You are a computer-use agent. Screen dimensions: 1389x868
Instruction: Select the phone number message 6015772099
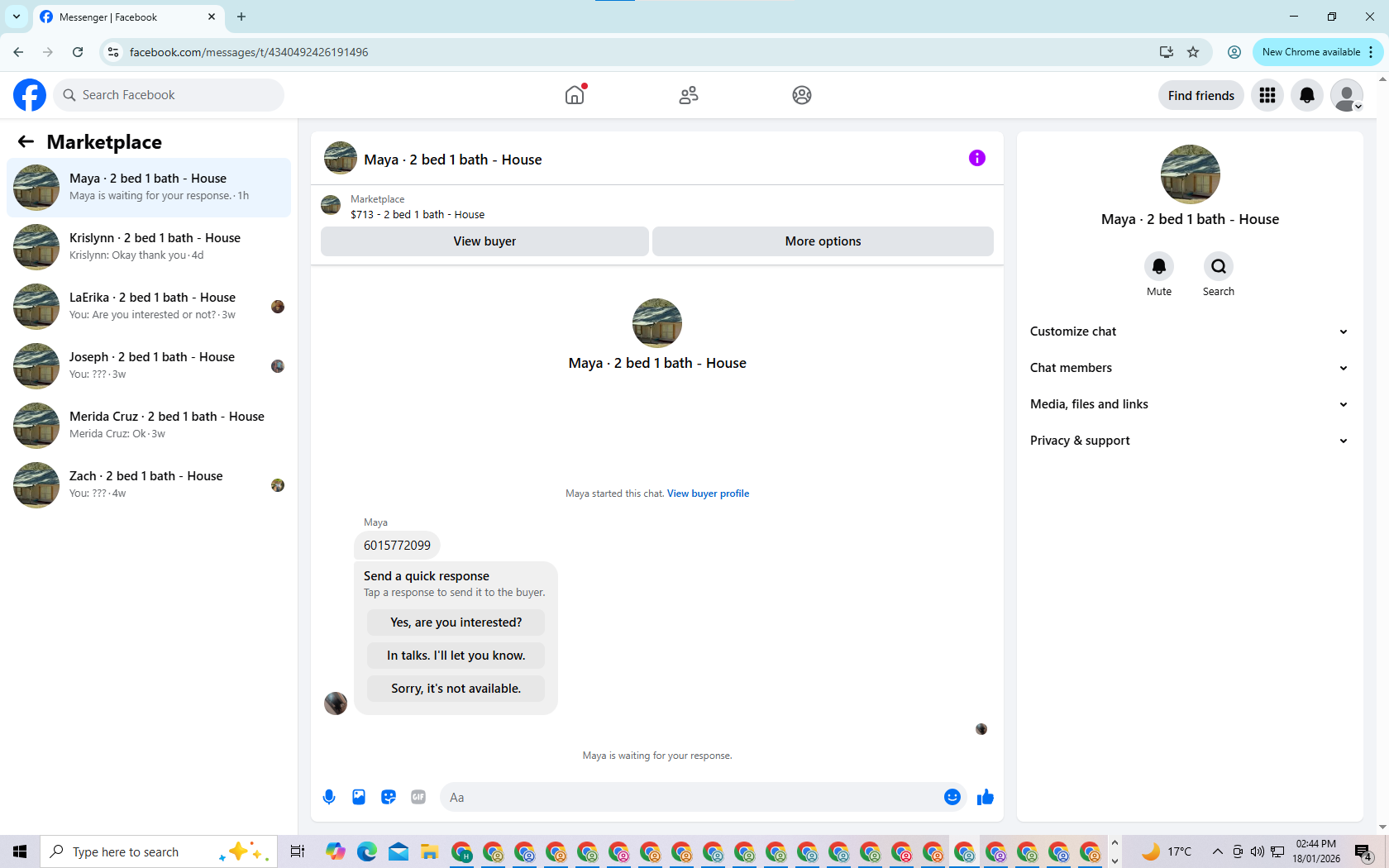[397, 546]
